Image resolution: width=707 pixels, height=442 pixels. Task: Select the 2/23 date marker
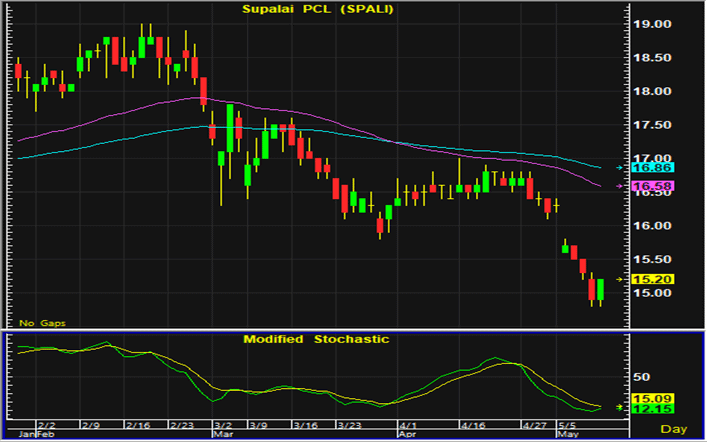(x=182, y=425)
